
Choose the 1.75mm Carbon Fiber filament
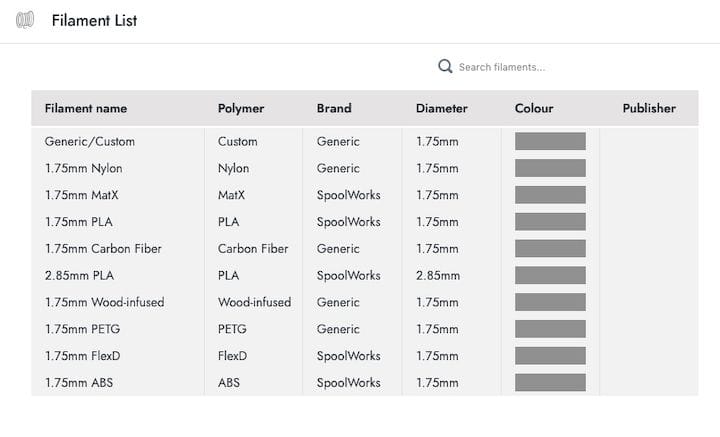tap(103, 248)
